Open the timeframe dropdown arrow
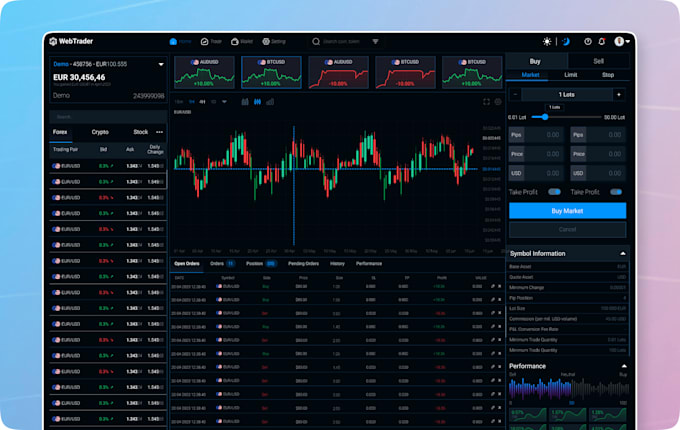 coord(224,102)
